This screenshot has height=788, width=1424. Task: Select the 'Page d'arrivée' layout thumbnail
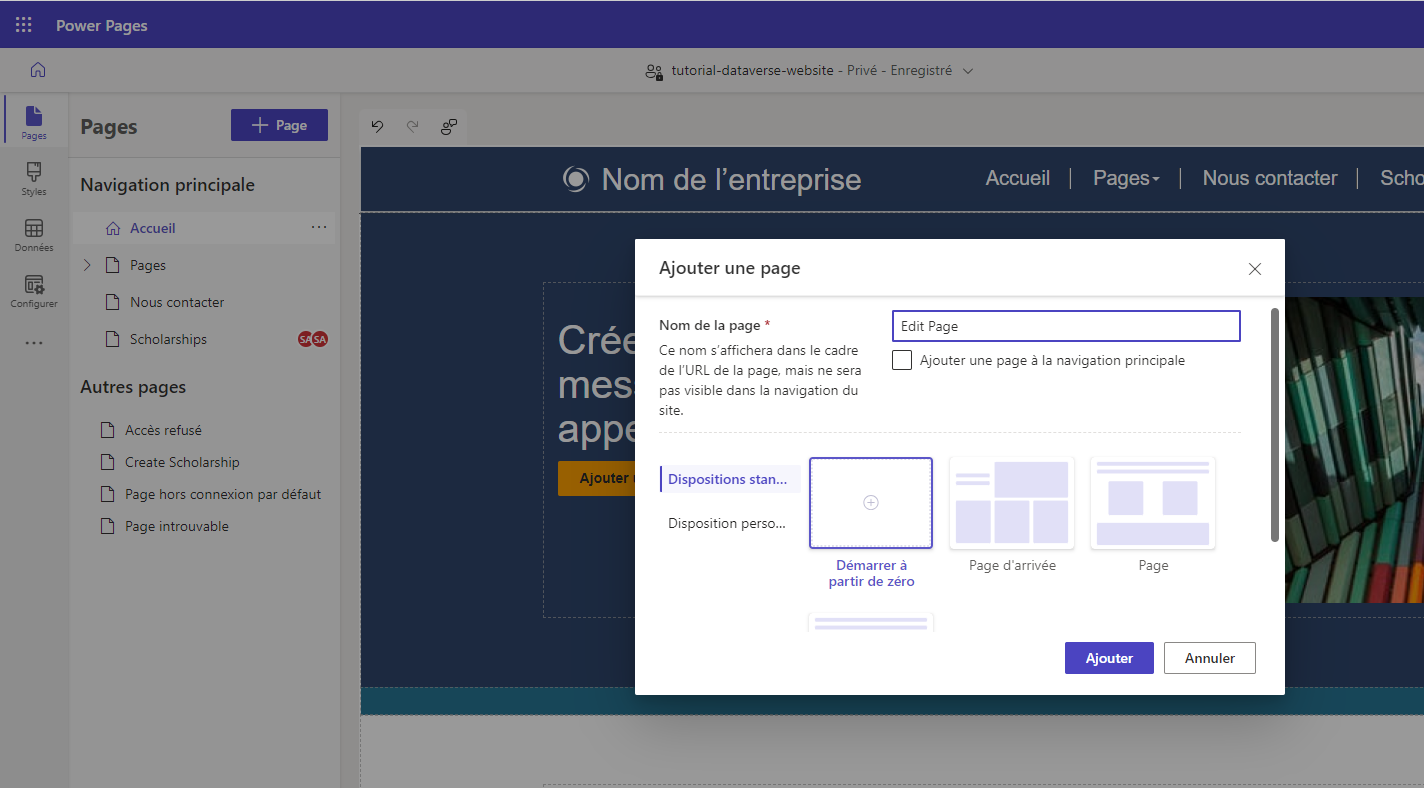[1011, 503]
